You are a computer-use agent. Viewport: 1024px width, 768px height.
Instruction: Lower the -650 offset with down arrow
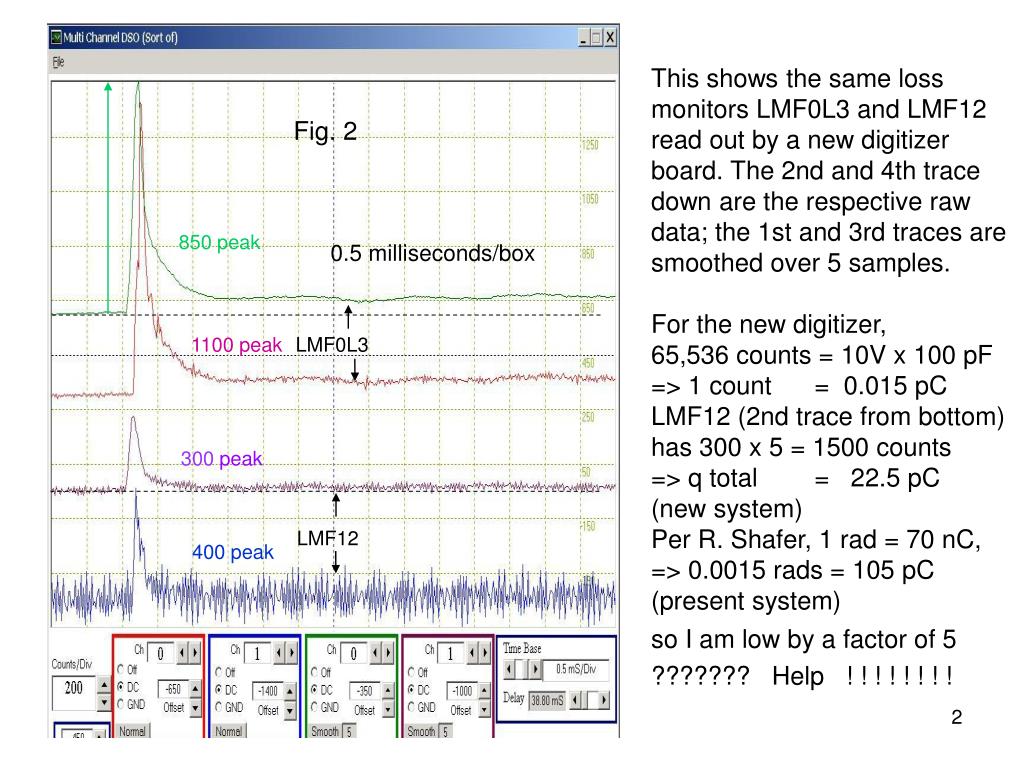(195, 709)
